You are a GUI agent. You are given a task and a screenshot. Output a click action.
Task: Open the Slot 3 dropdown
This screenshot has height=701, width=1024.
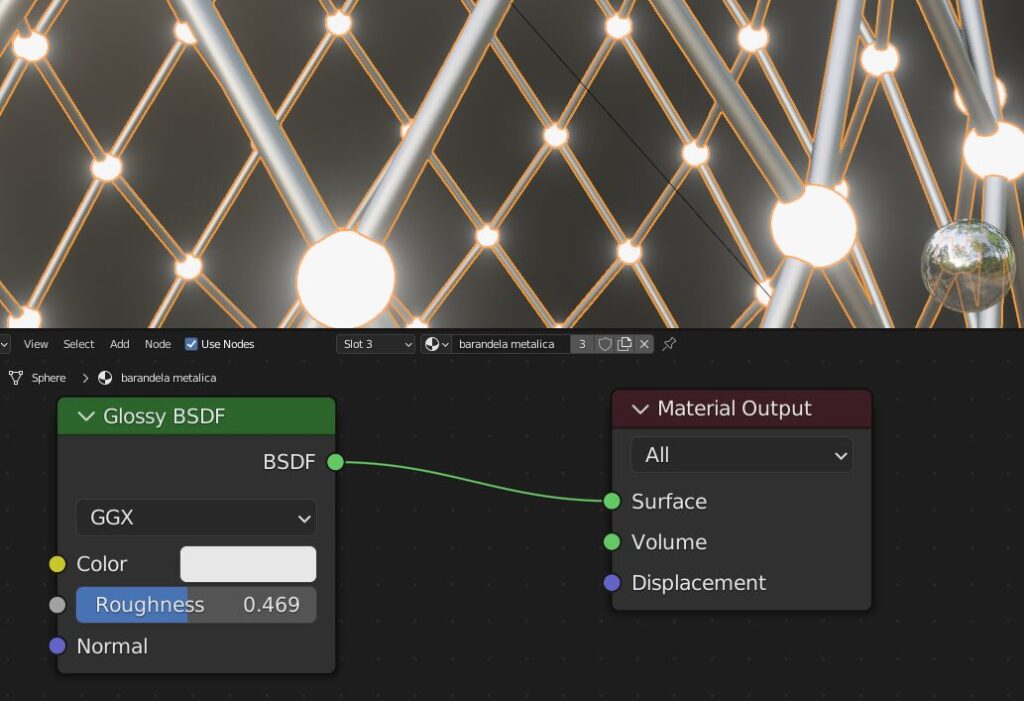tap(376, 344)
